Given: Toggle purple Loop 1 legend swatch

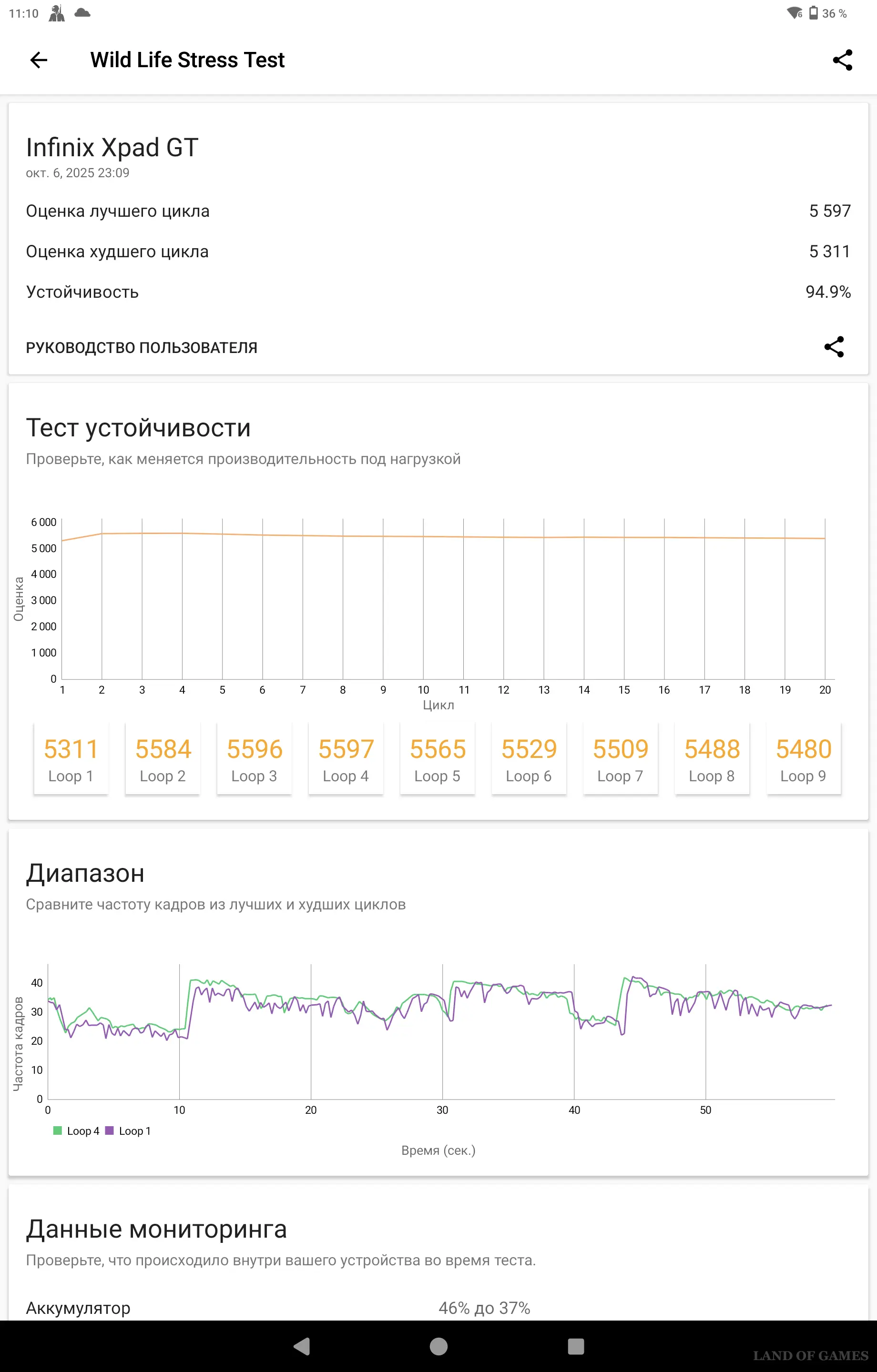Looking at the screenshot, I should pos(110,1131).
